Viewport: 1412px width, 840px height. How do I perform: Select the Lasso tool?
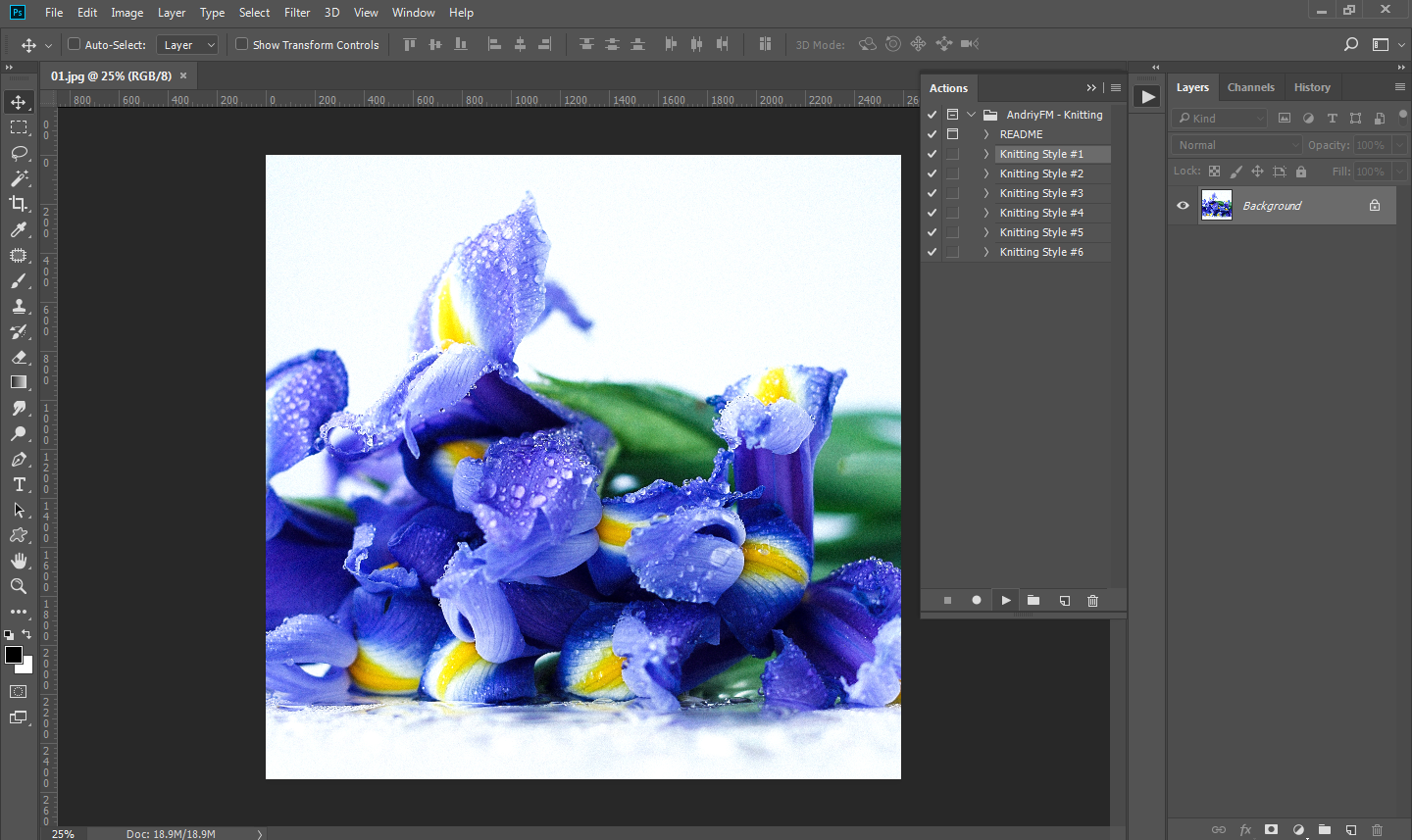point(19,153)
